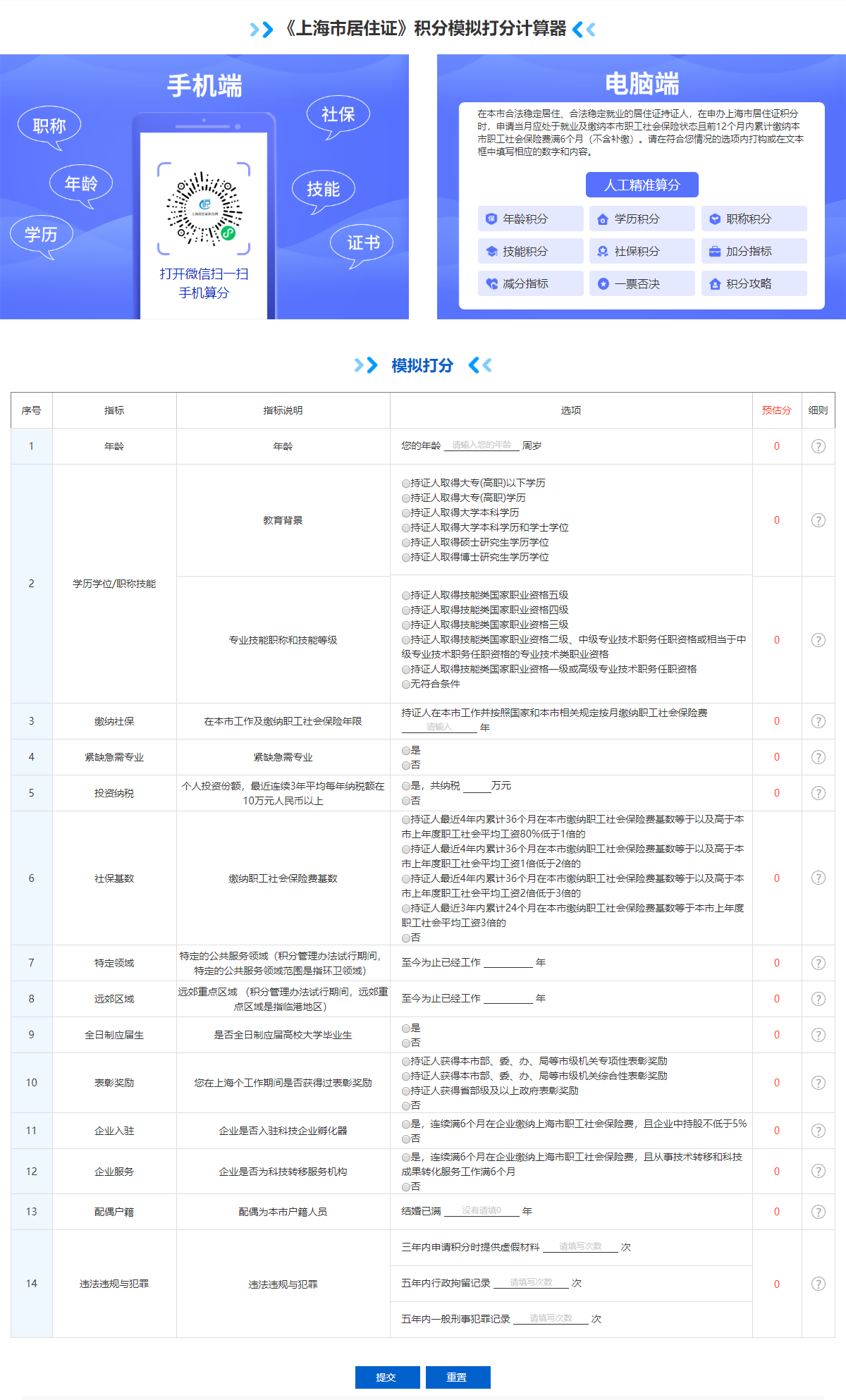Open the help icon for the 紧缺急需专业 row
This screenshot has width=846, height=1400.
818,757
